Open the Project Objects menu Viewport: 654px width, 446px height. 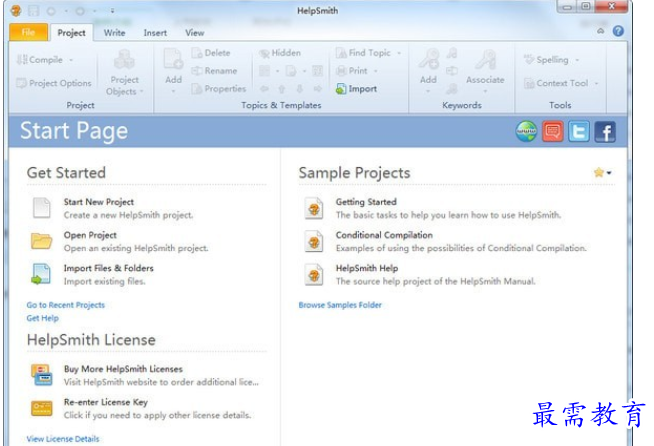click(x=124, y=72)
